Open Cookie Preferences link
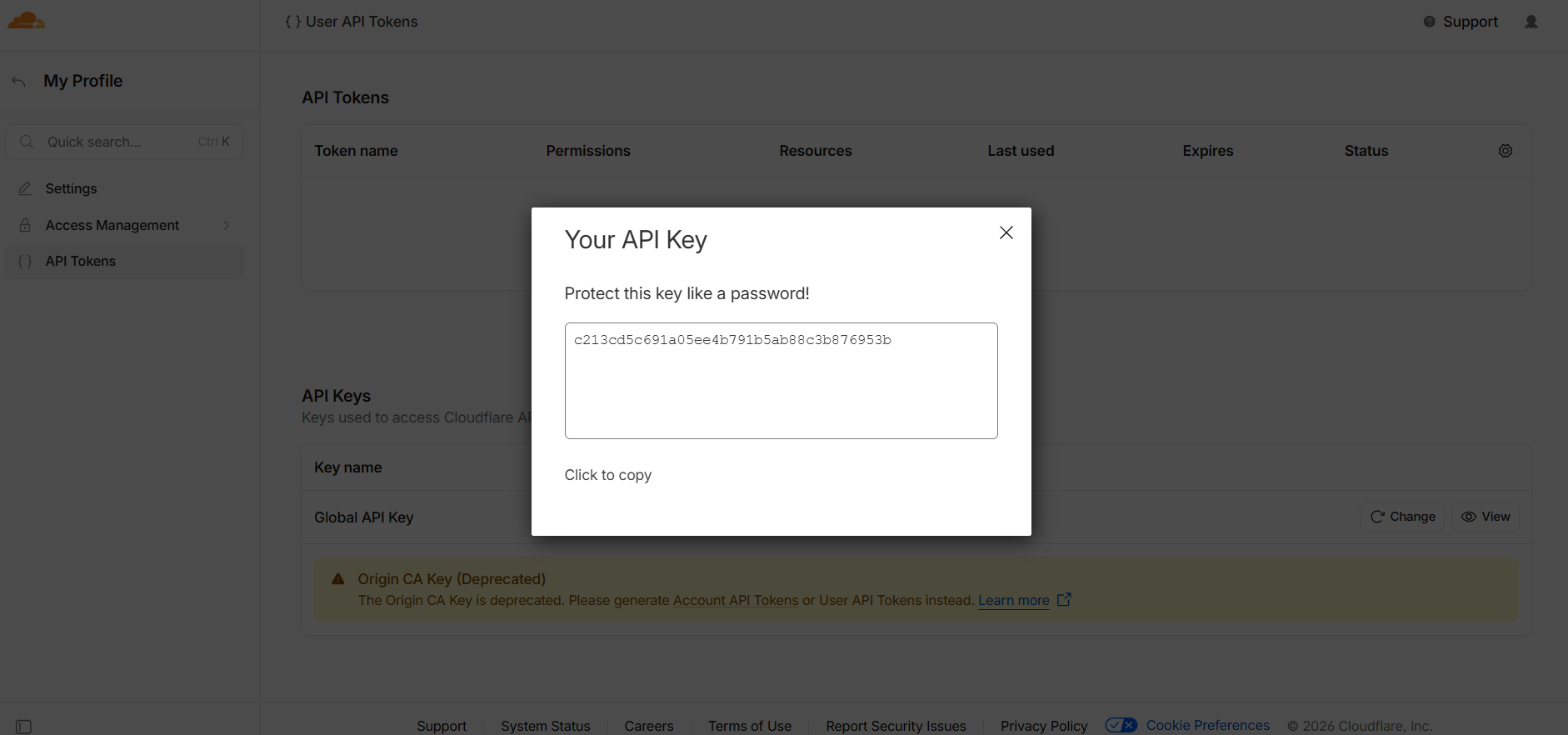This screenshot has width=1568, height=735. (1208, 725)
